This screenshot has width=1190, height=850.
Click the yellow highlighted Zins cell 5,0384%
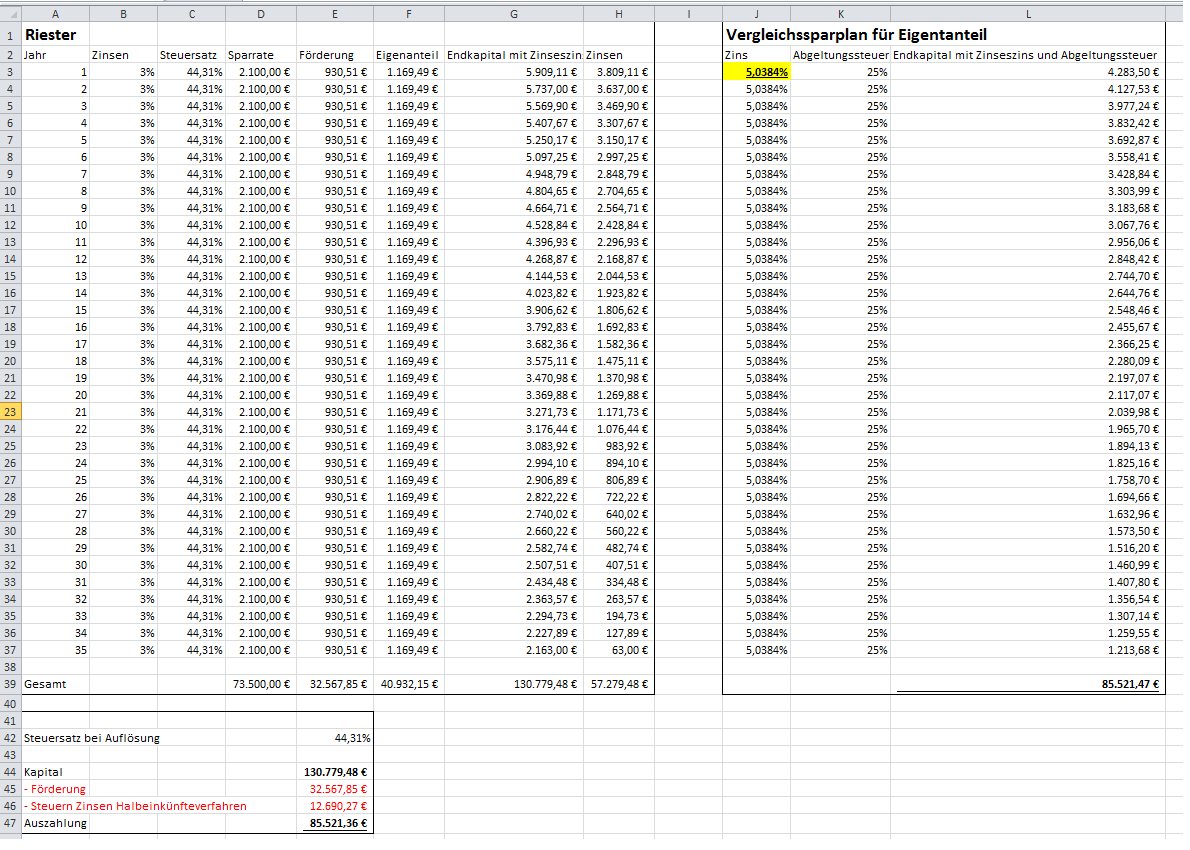(757, 72)
